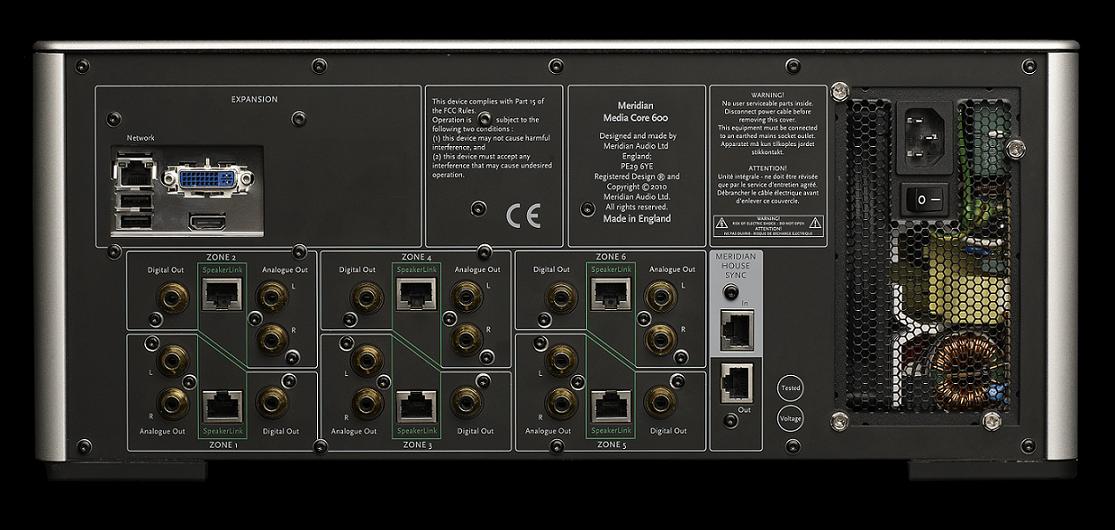Click the blue DVI connector port
Image resolution: width=1115 pixels, height=530 pixels.
(207, 179)
